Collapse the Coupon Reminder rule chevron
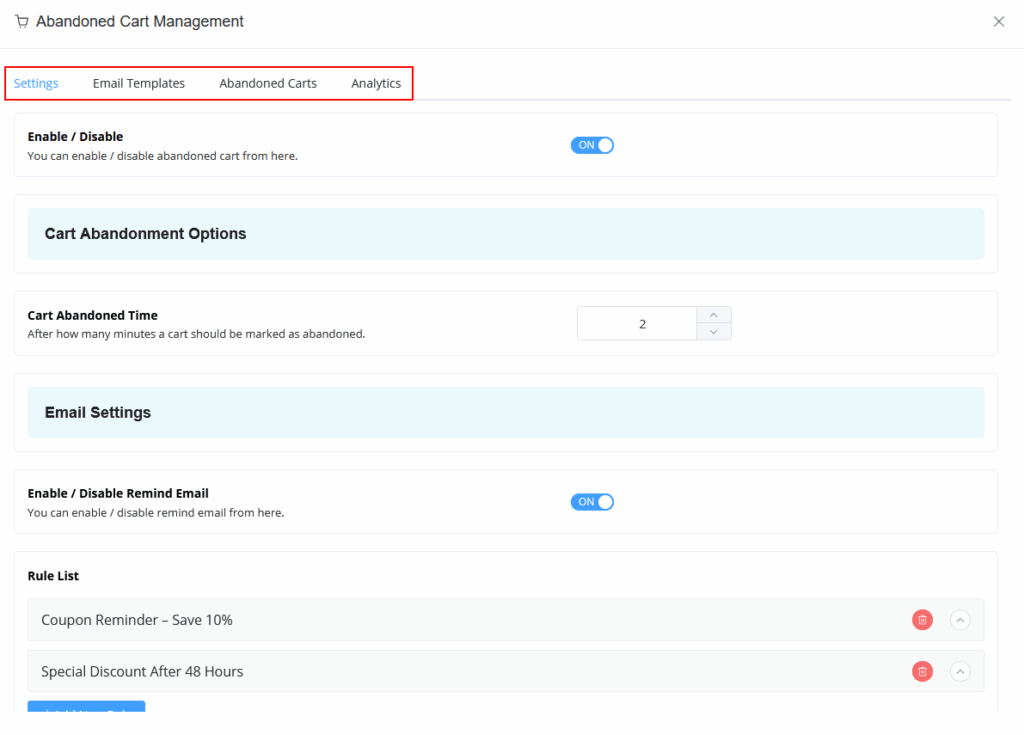This screenshot has height=735, width=1024. coord(960,620)
